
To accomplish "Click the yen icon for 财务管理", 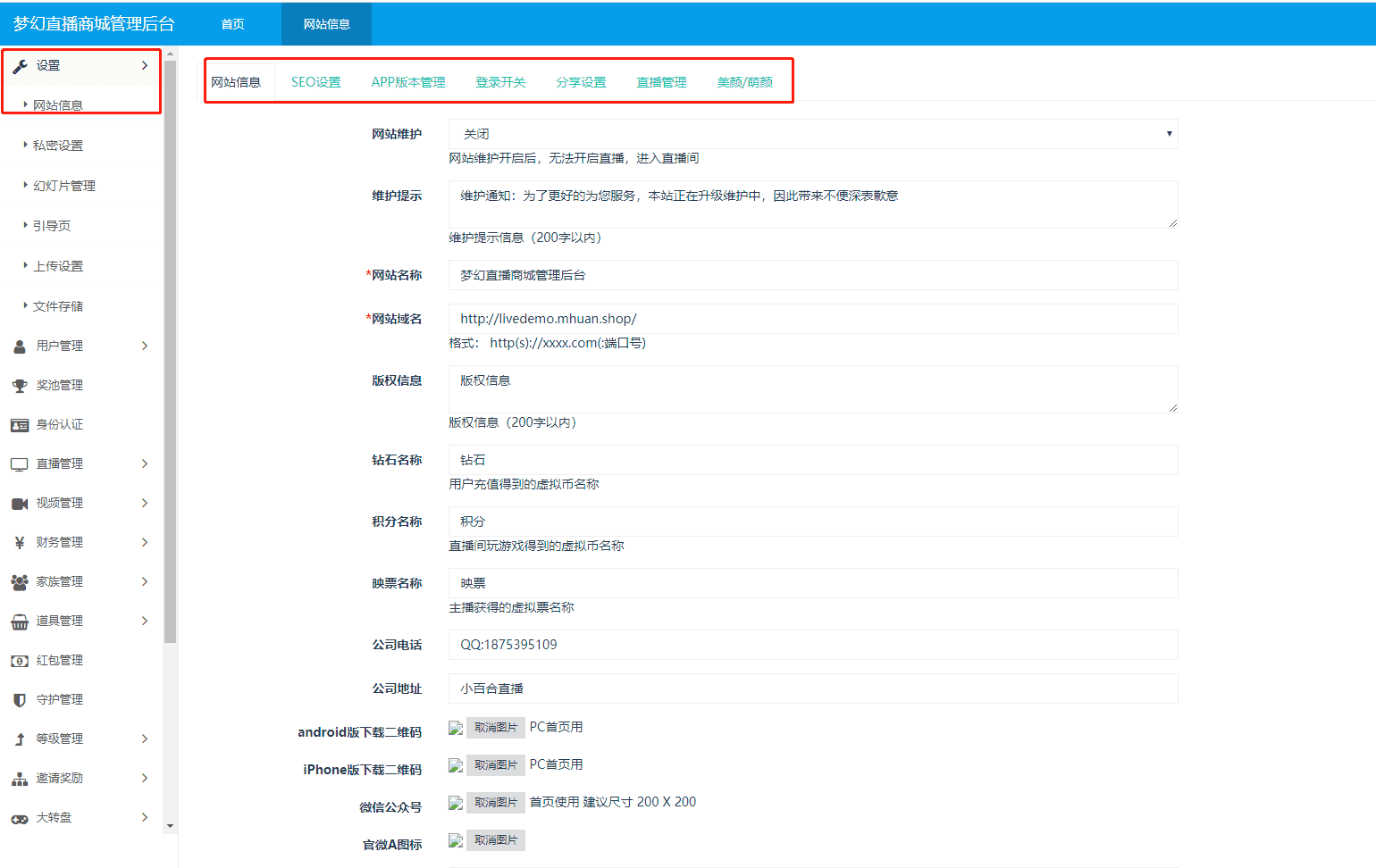I will (20, 543).
